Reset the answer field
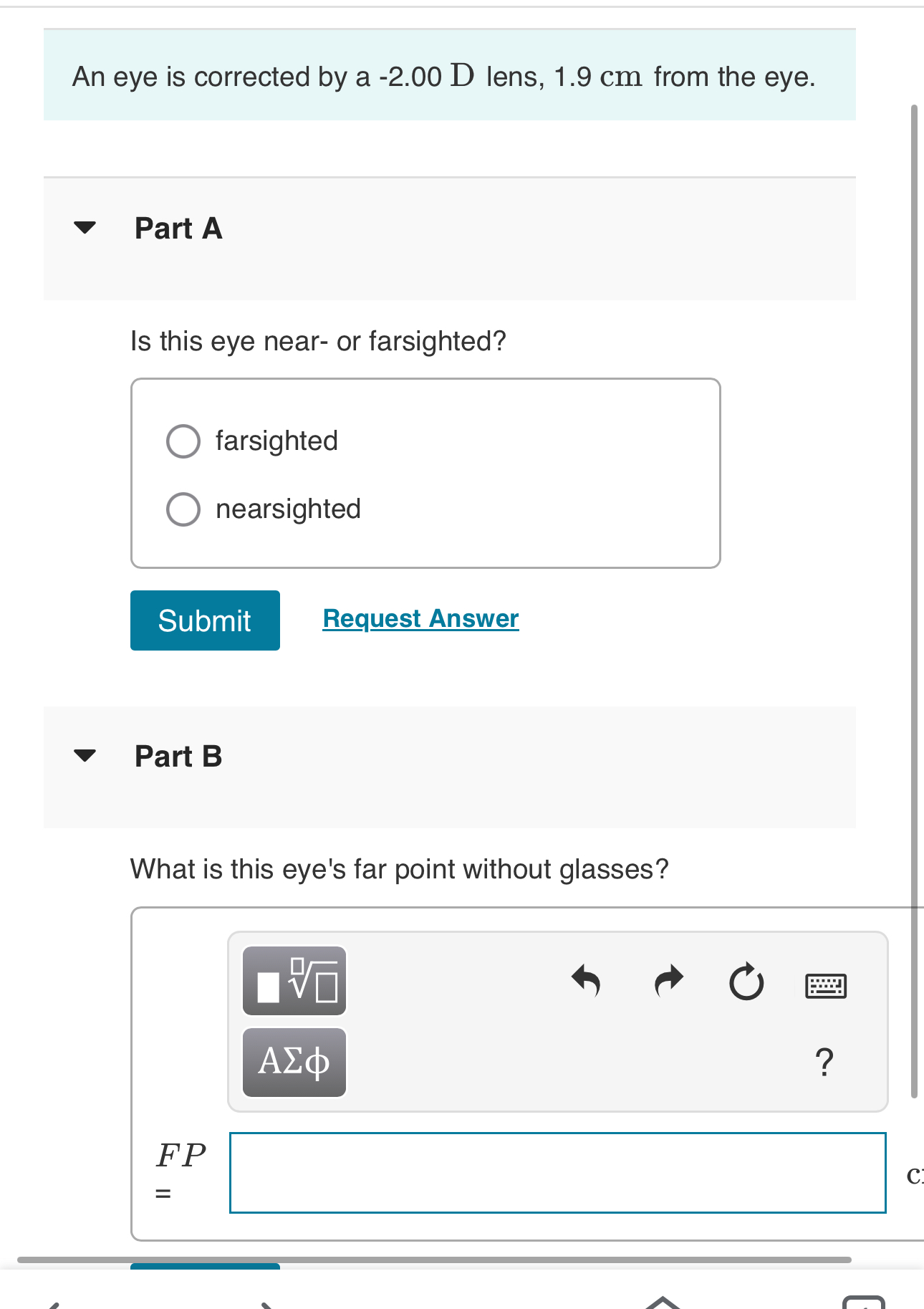The image size is (924, 1309). 746,982
